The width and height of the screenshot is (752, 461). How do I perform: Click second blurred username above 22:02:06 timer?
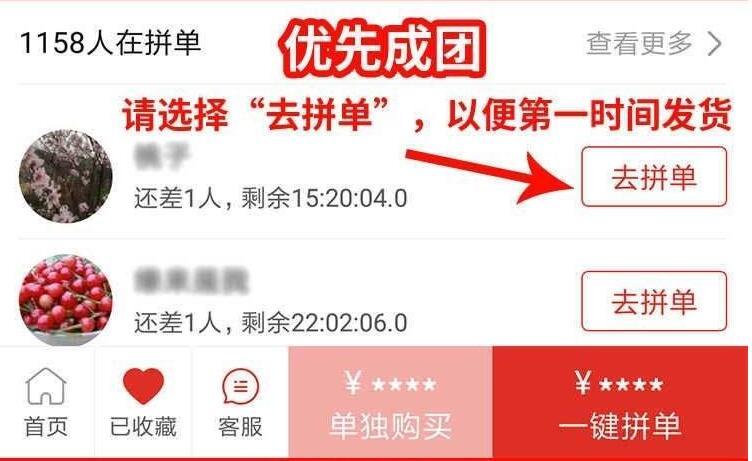pos(192,281)
